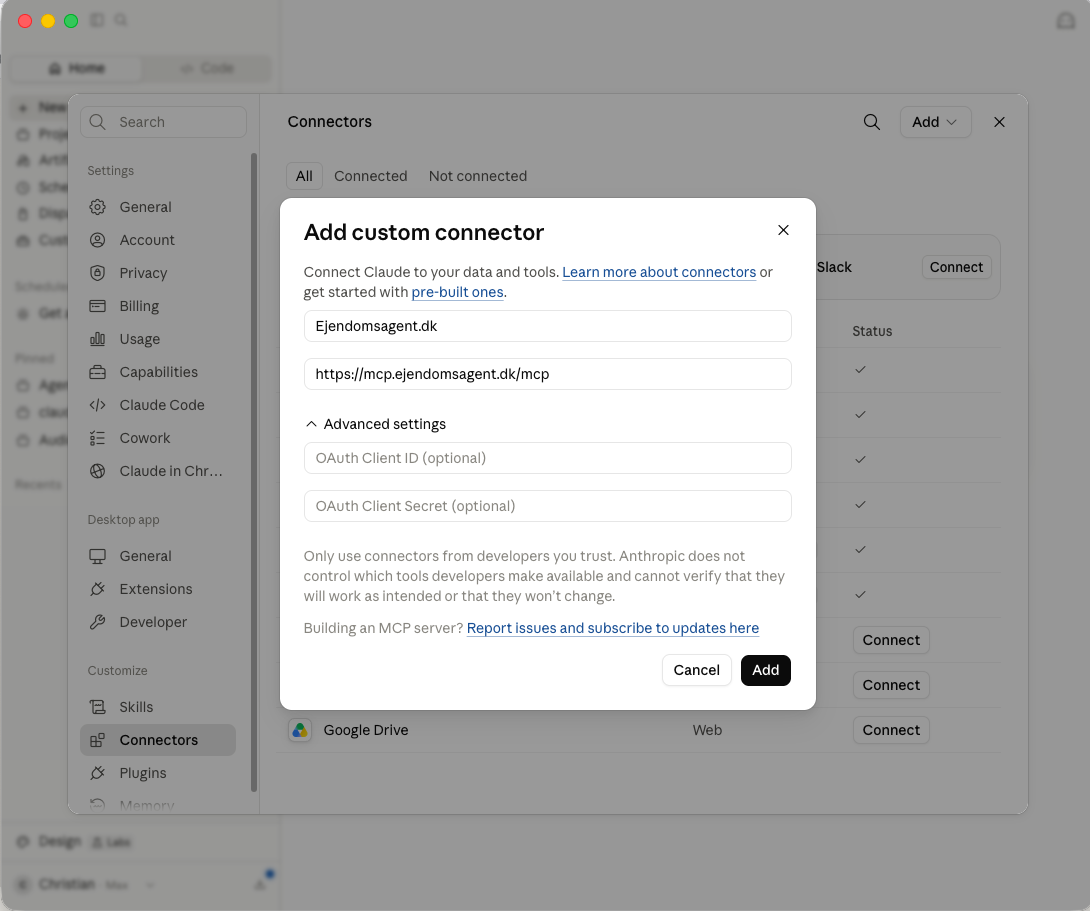
Task: Open Learn more about connectors link
Action: point(659,272)
